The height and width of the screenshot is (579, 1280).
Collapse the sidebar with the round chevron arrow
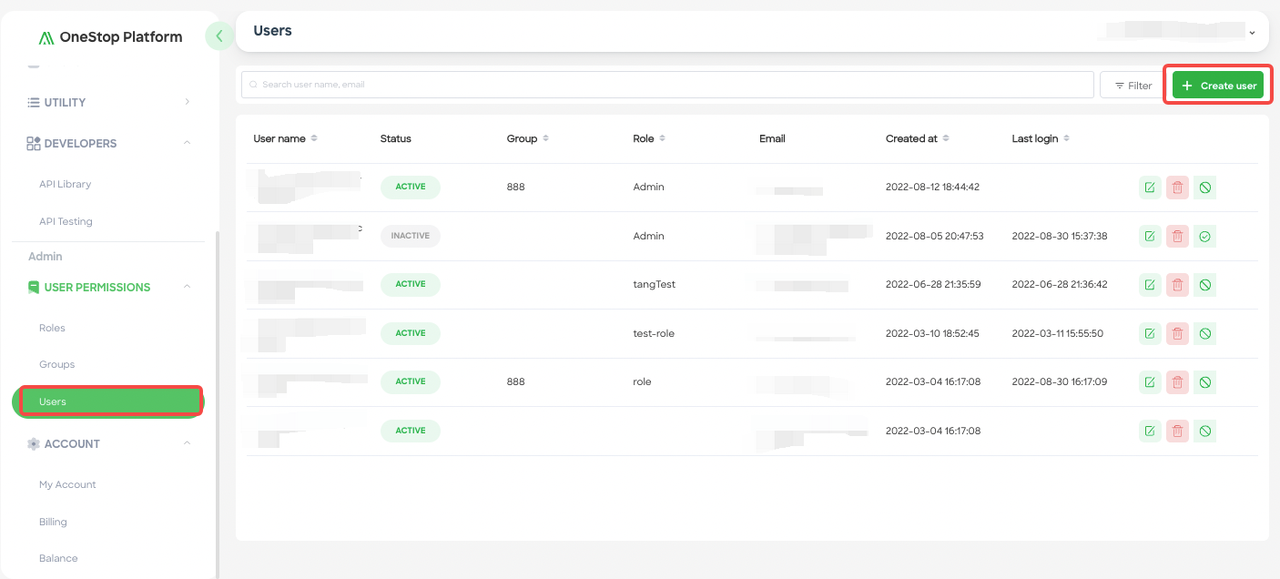[219, 35]
